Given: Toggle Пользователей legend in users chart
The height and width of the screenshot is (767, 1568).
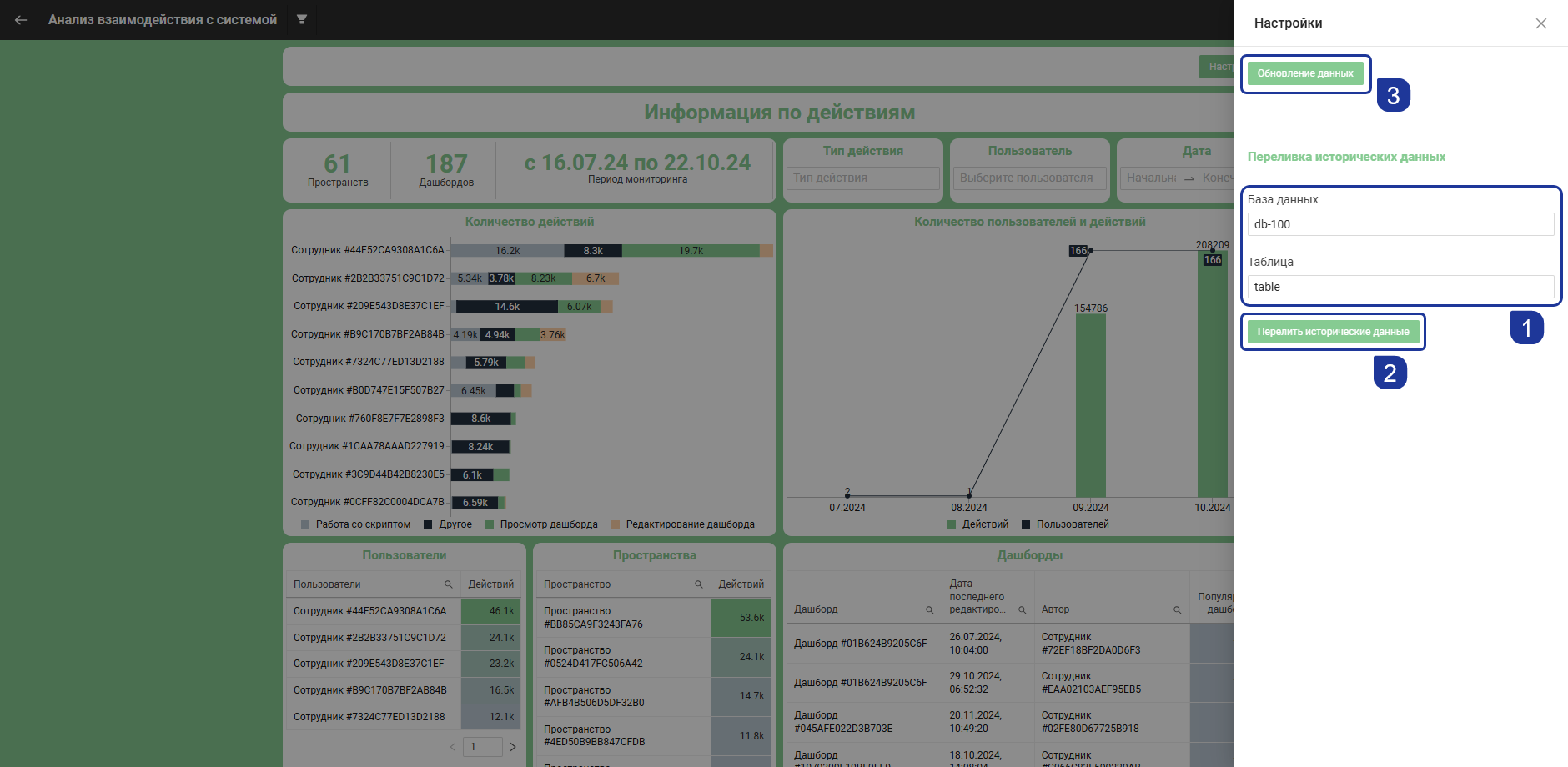Looking at the screenshot, I should [1065, 524].
